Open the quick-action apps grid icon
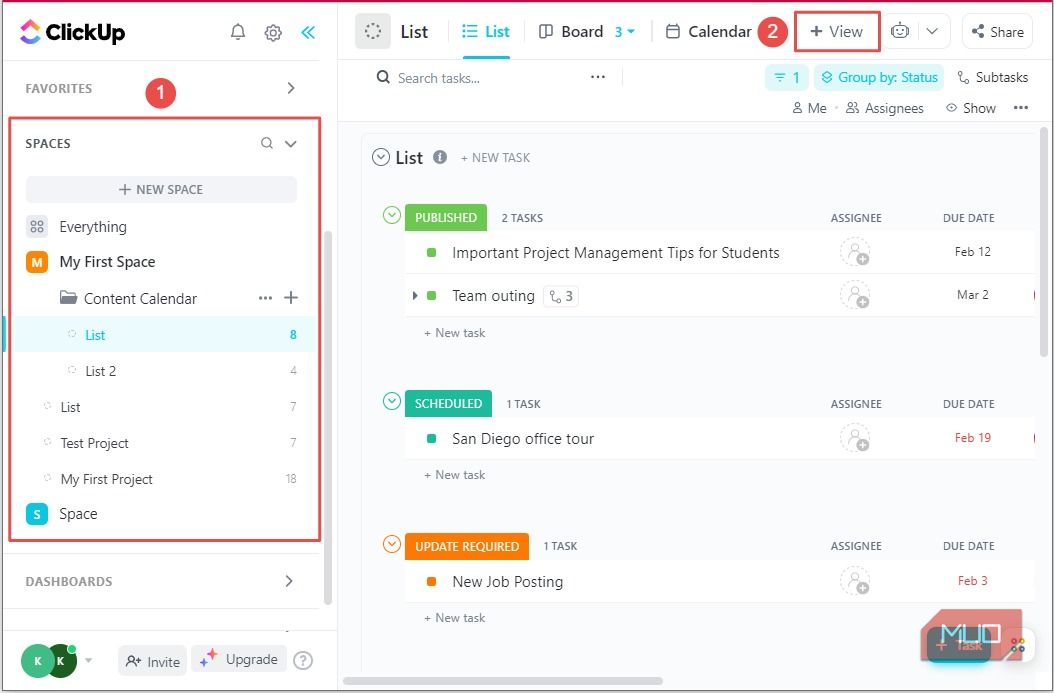 click(1017, 645)
